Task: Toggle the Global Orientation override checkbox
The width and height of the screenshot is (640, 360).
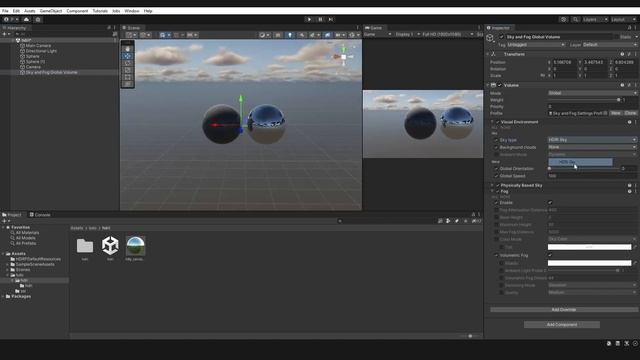Action: (x=496, y=169)
